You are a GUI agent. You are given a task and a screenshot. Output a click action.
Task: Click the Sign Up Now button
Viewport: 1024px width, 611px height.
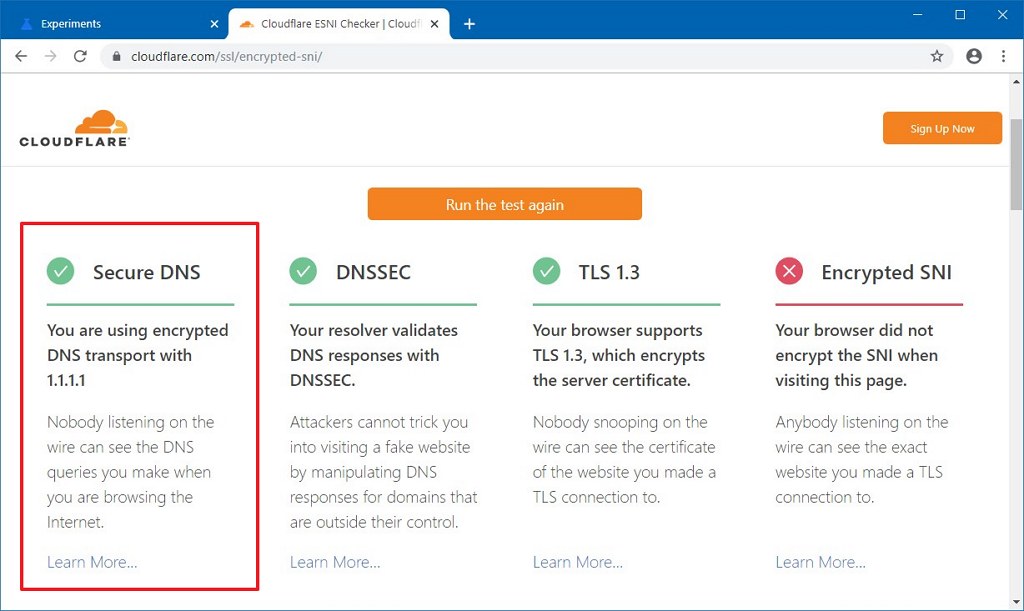(x=942, y=128)
